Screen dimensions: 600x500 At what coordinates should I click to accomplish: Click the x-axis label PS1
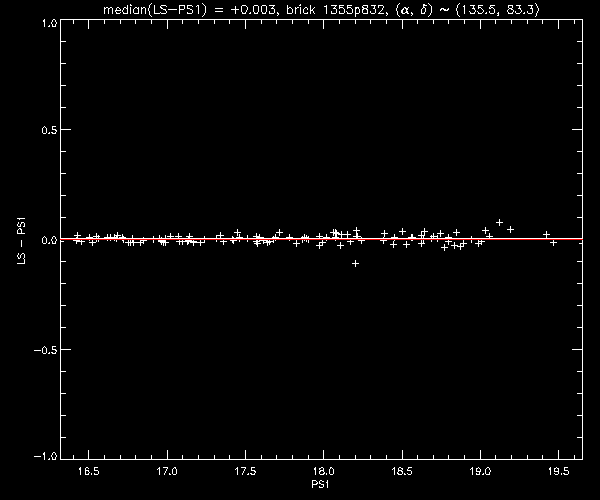click(320, 484)
